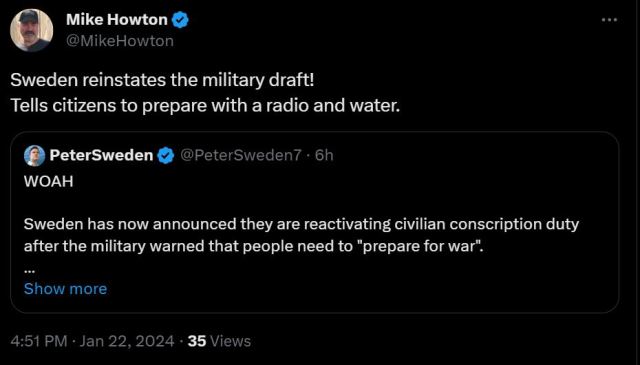The height and width of the screenshot is (365, 640).
Task: Open Mike Howton's profile avatar
Action: [x=31, y=30]
